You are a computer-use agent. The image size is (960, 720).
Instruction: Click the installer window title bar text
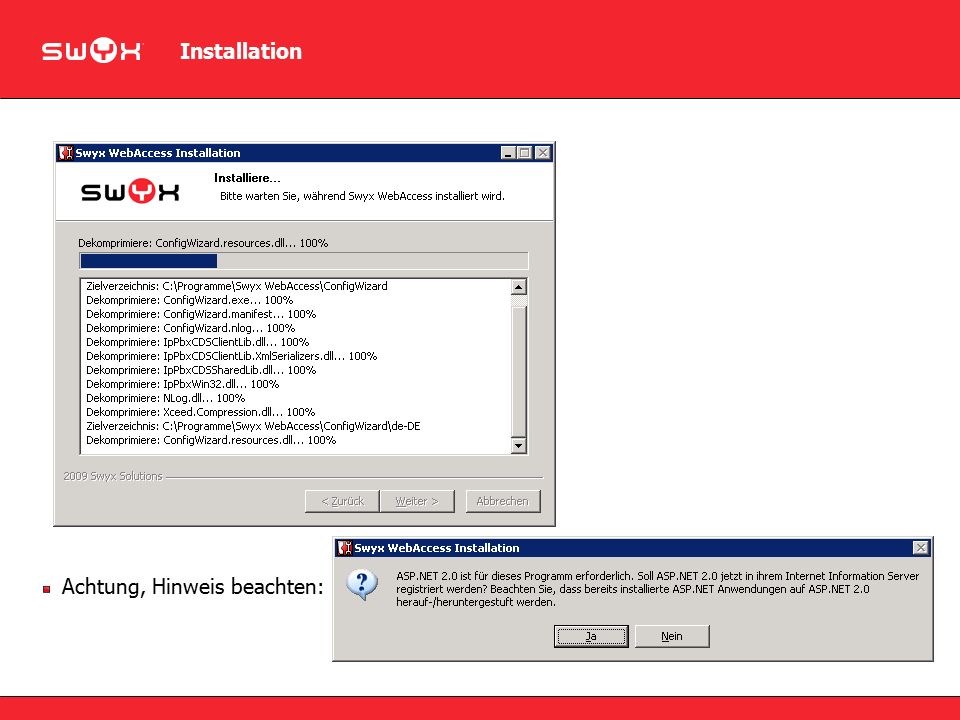click(158, 153)
